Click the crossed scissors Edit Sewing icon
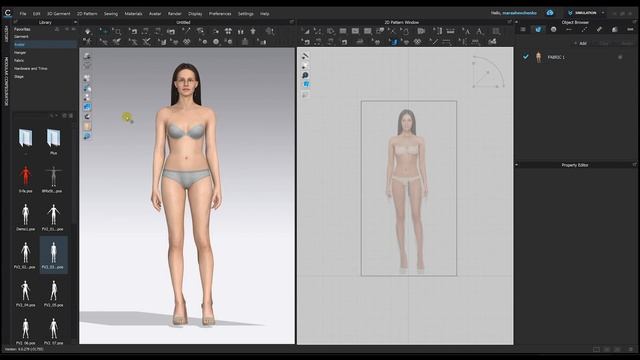Screen dimensions: 640x360 pos(146,42)
